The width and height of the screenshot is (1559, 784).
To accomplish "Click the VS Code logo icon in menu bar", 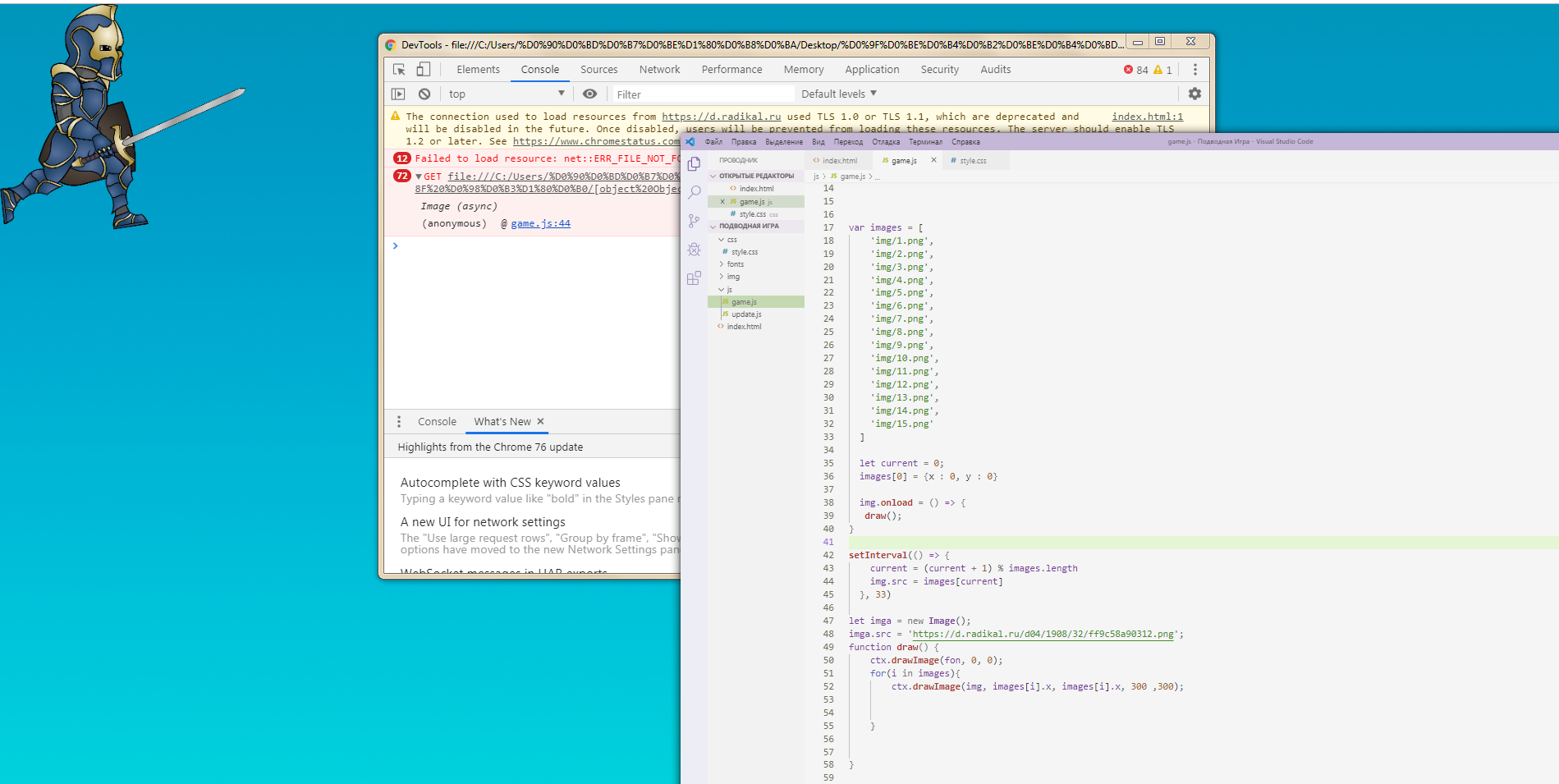I will click(690, 142).
